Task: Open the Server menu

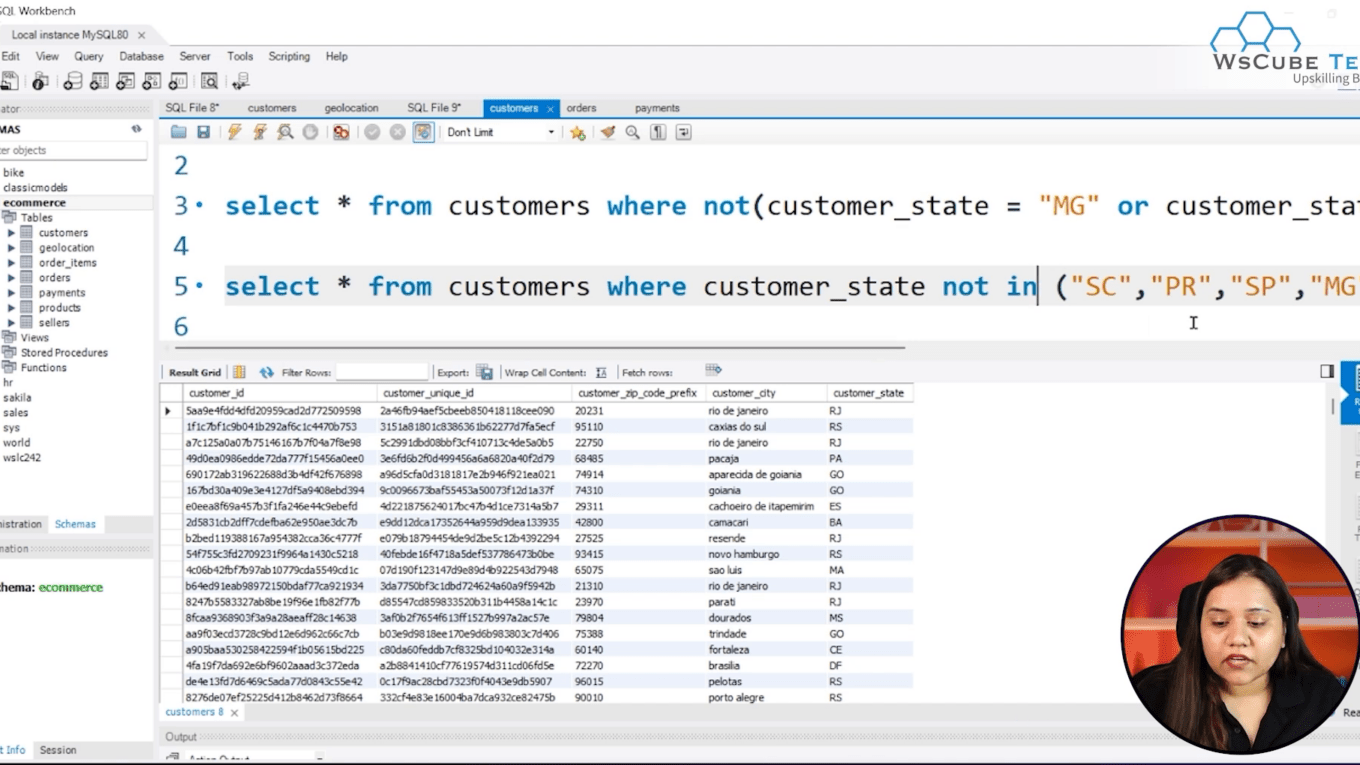Action: coord(195,57)
